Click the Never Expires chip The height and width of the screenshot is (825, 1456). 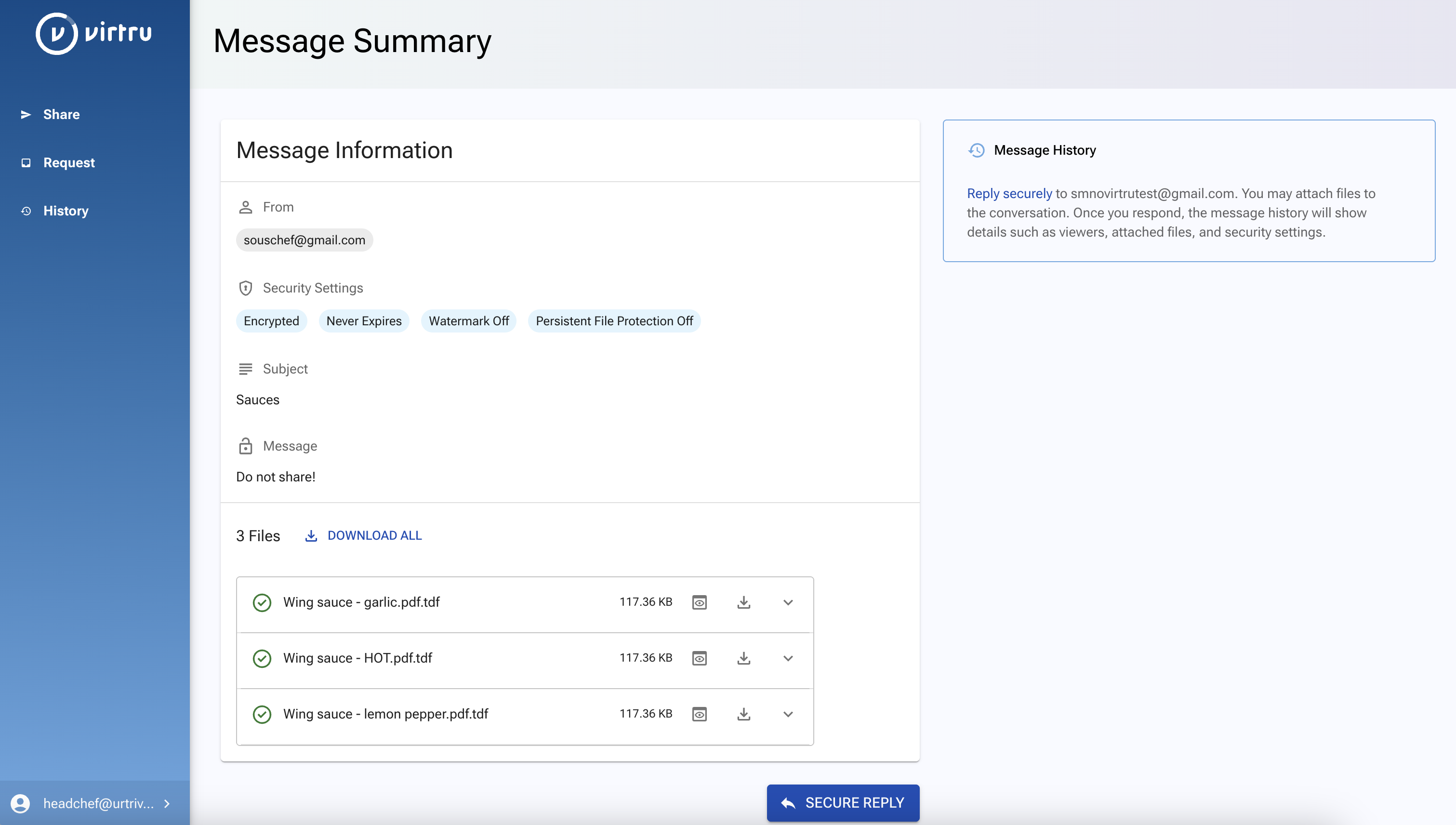coord(364,321)
